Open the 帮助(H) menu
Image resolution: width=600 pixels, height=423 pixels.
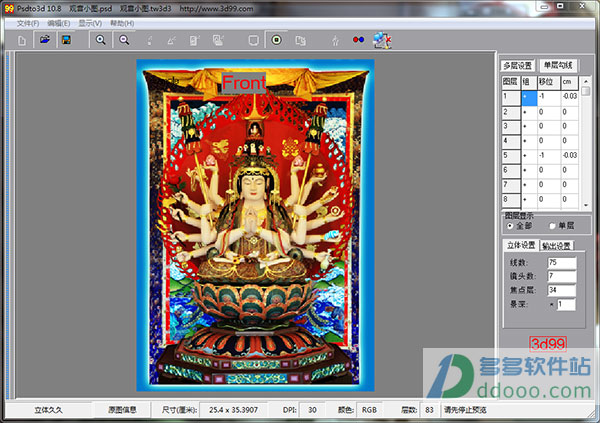click(x=122, y=24)
